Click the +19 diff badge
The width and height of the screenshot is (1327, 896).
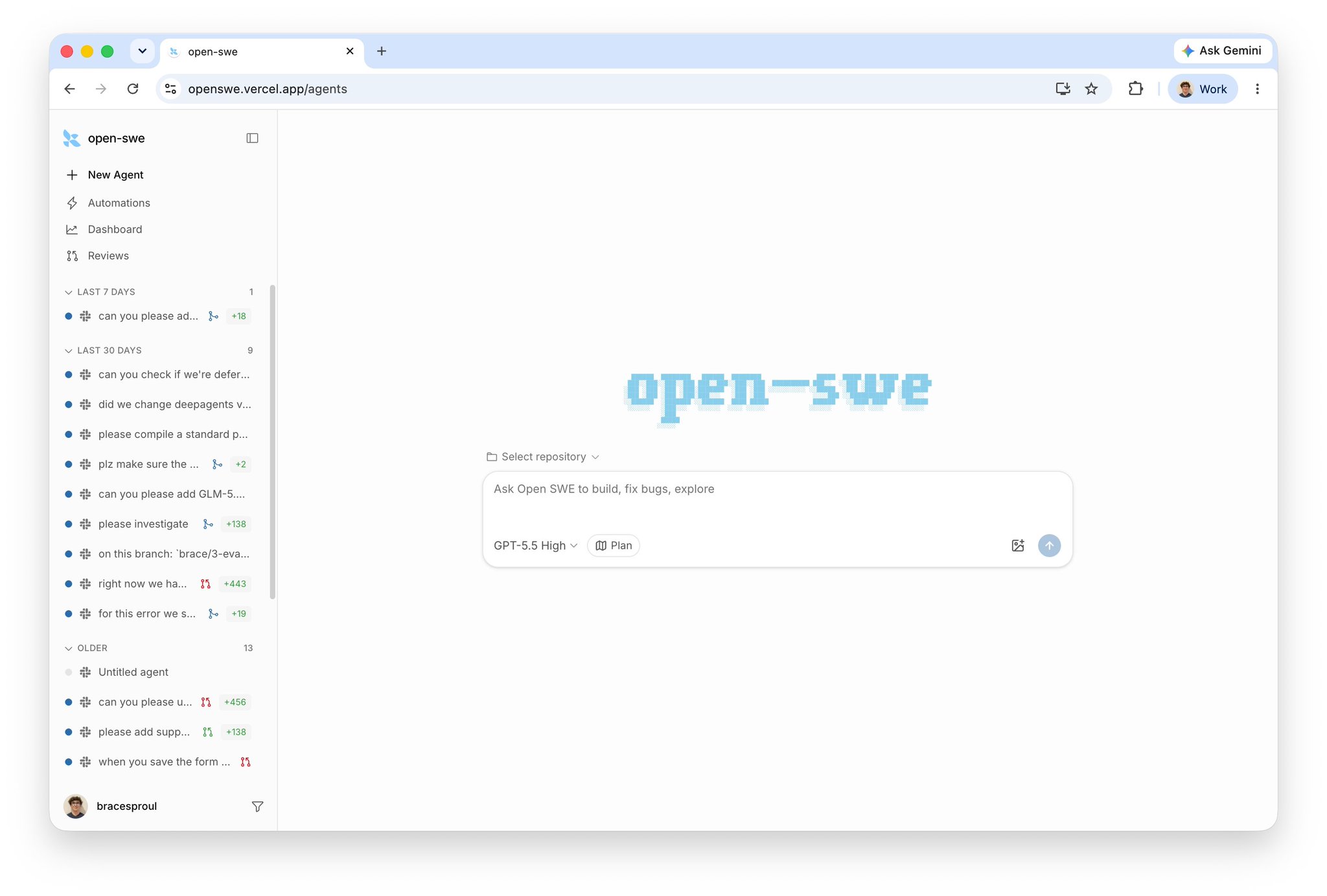pos(238,614)
